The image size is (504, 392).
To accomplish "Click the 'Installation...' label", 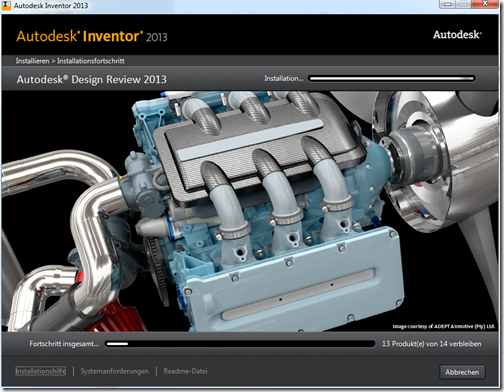I will pos(284,78).
